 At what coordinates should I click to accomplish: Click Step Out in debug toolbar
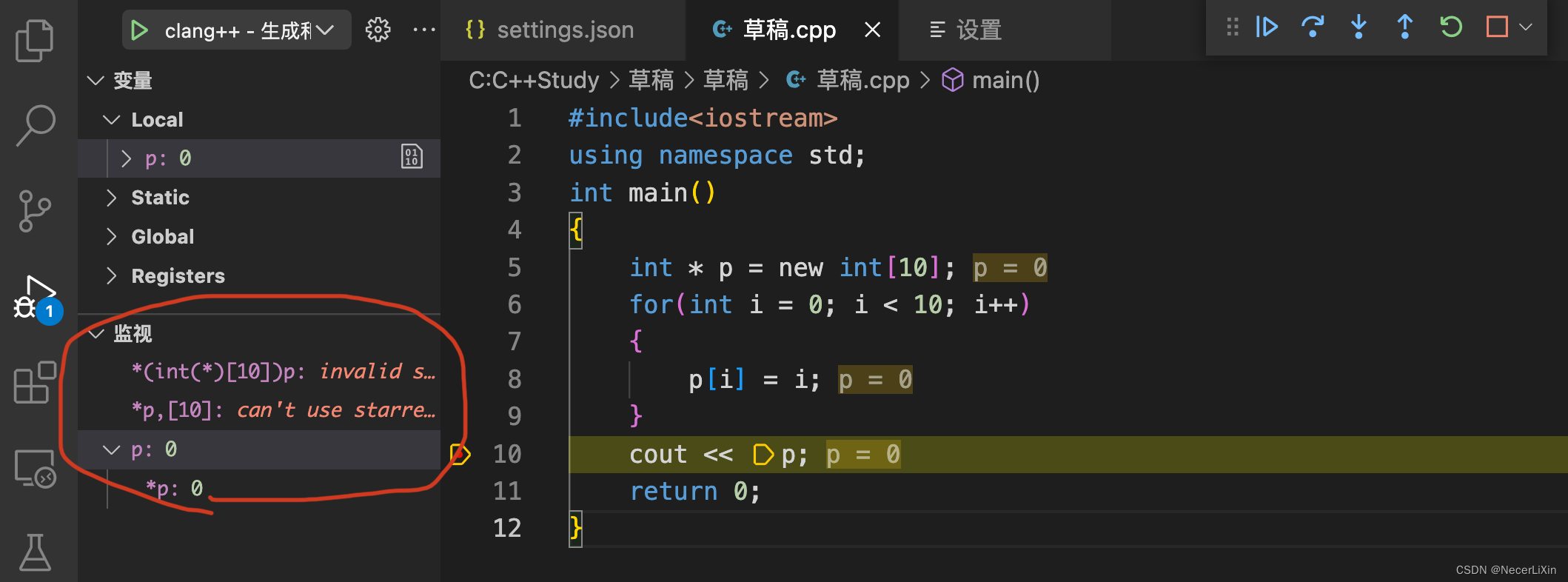tap(1404, 27)
